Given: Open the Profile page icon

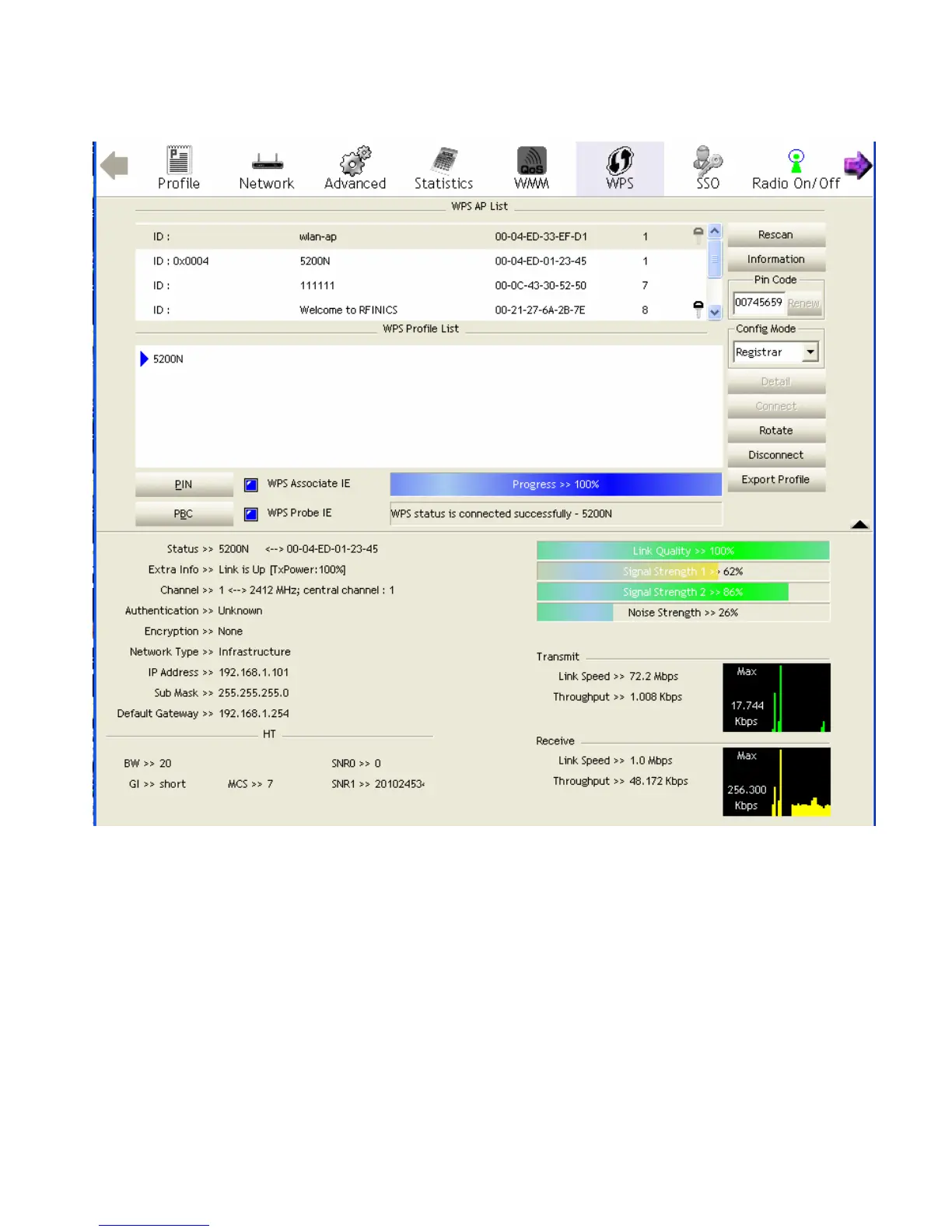Looking at the screenshot, I should [179, 160].
